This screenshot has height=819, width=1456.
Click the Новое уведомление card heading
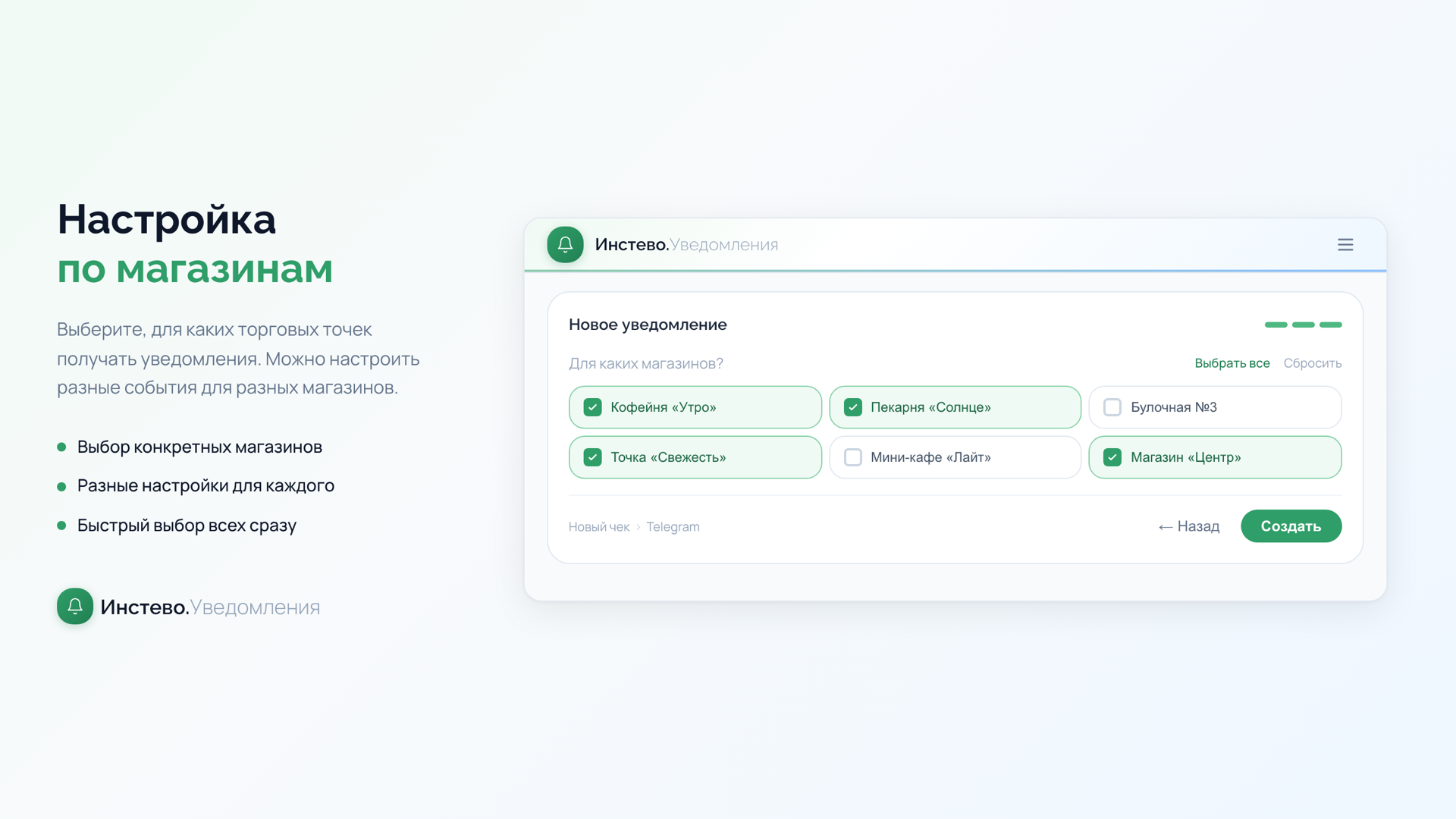[648, 325]
